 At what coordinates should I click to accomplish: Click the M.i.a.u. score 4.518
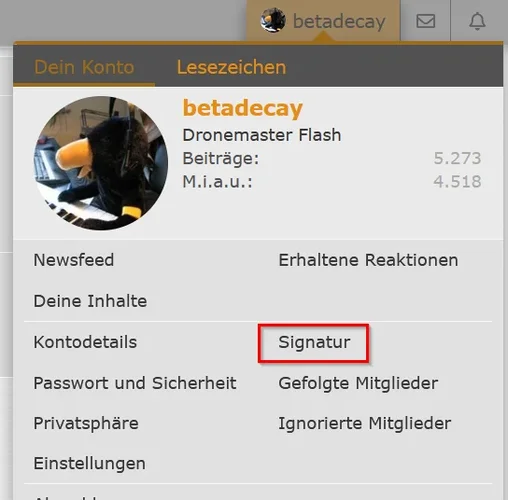(x=457, y=182)
